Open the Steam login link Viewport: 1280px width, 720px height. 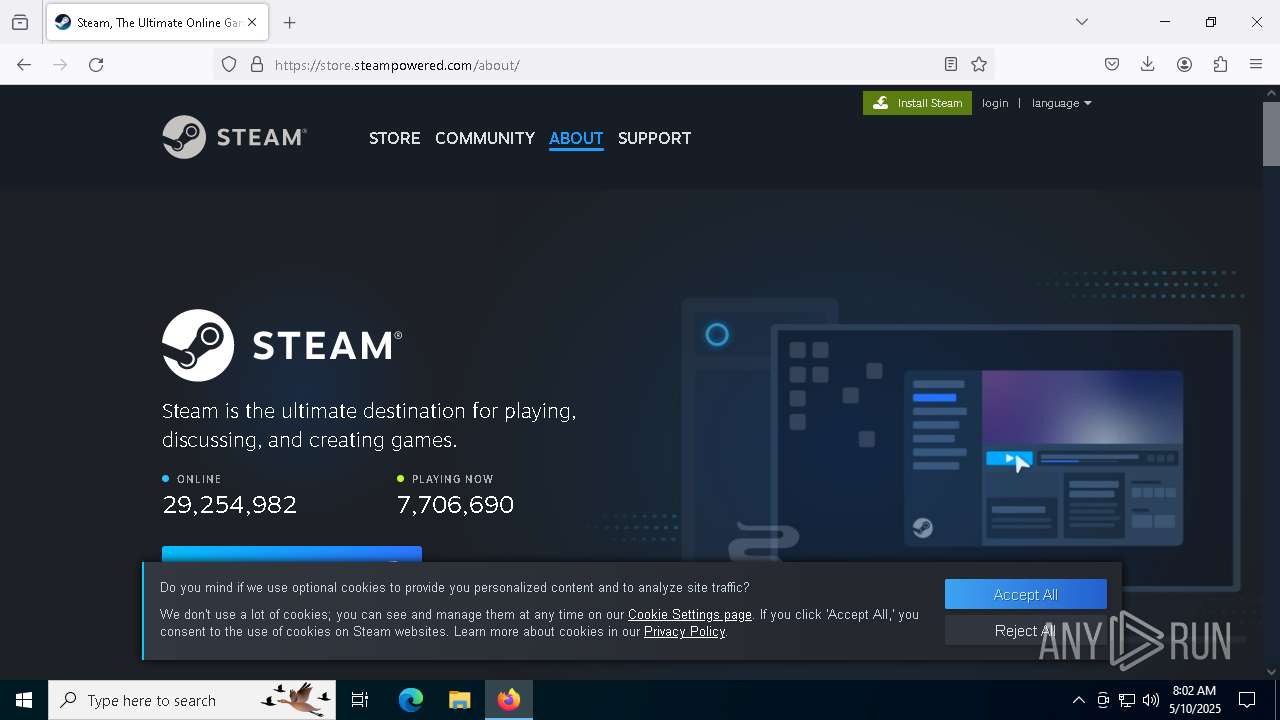click(x=995, y=103)
